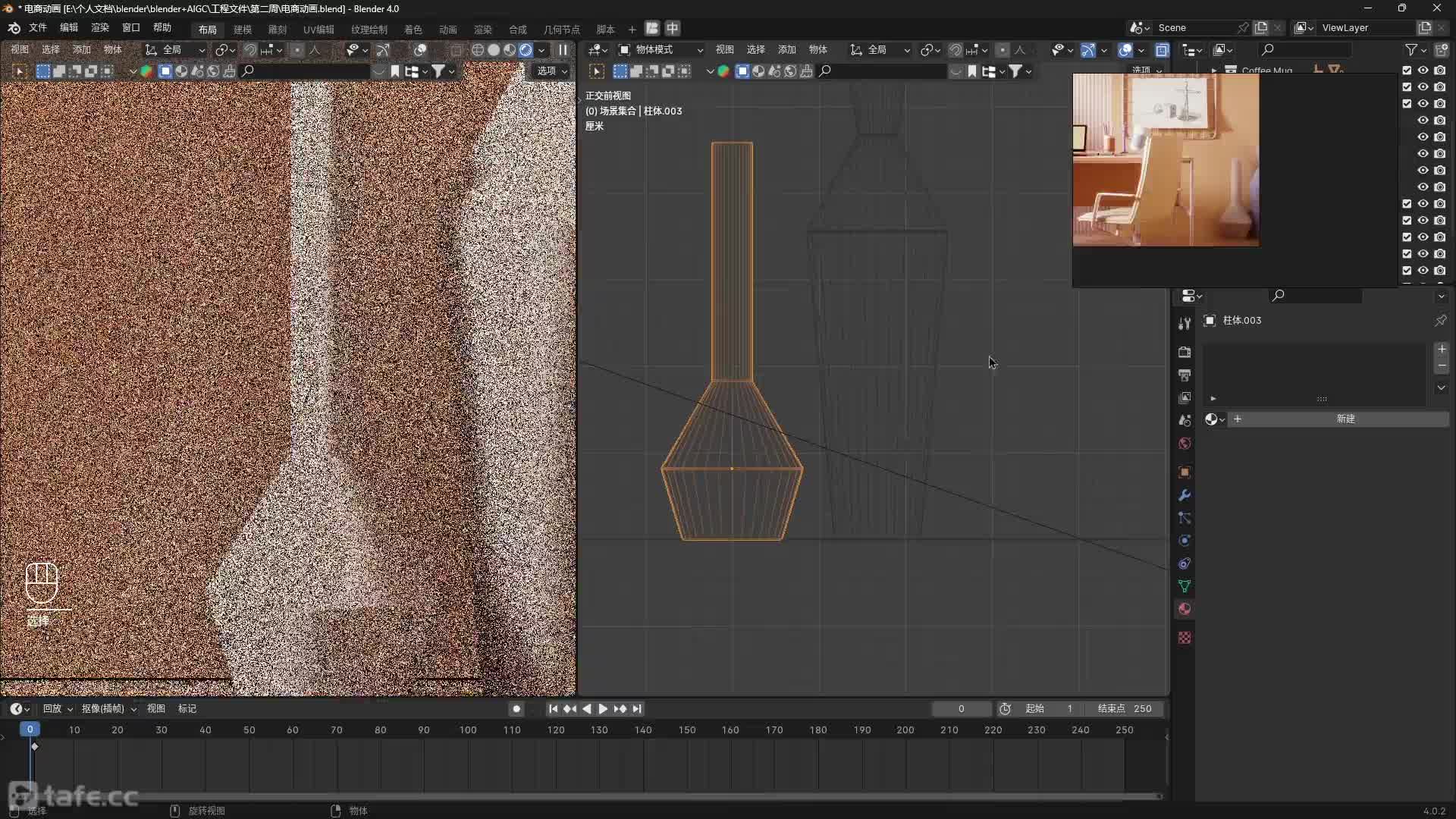Switch to the Geometry Nodes workspace tab
1456x819 pixels.
(562, 30)
